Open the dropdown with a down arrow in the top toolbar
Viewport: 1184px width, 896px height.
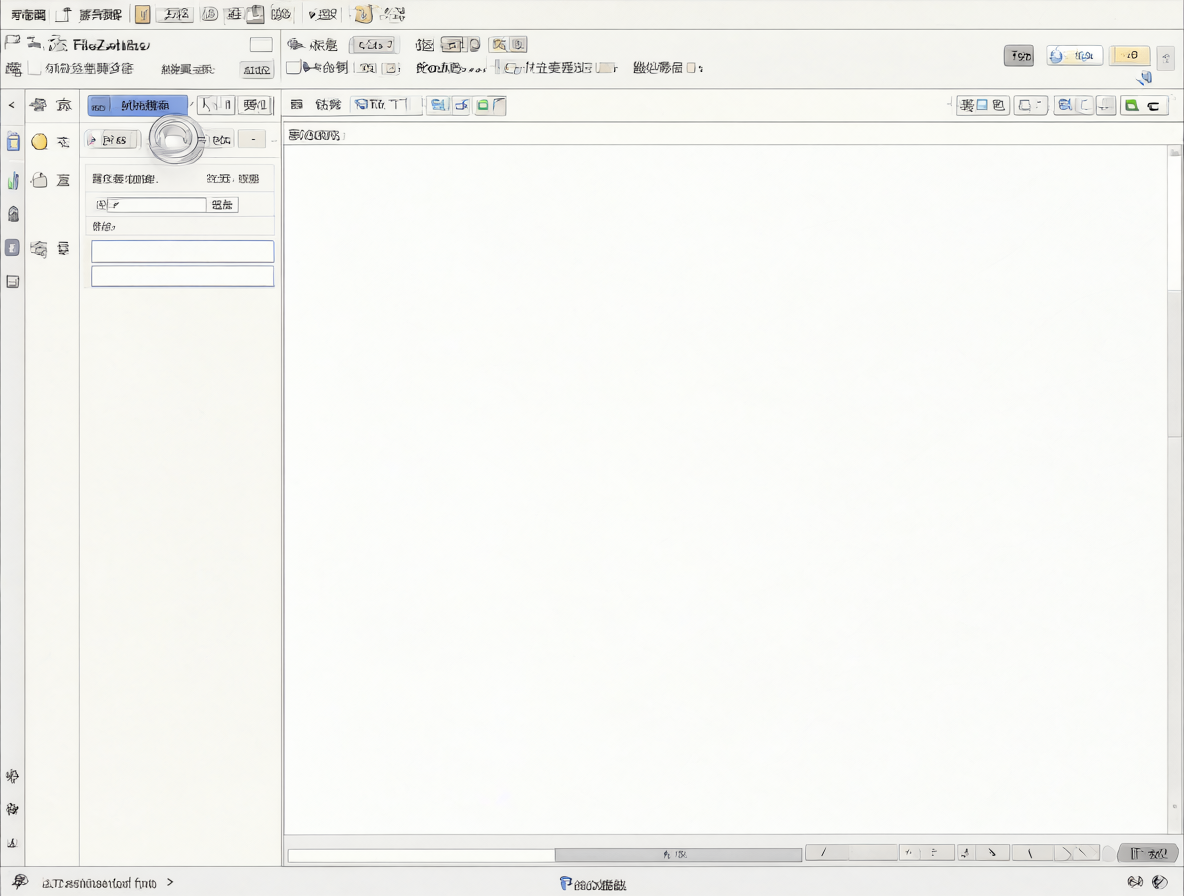[x=322, y=14]
